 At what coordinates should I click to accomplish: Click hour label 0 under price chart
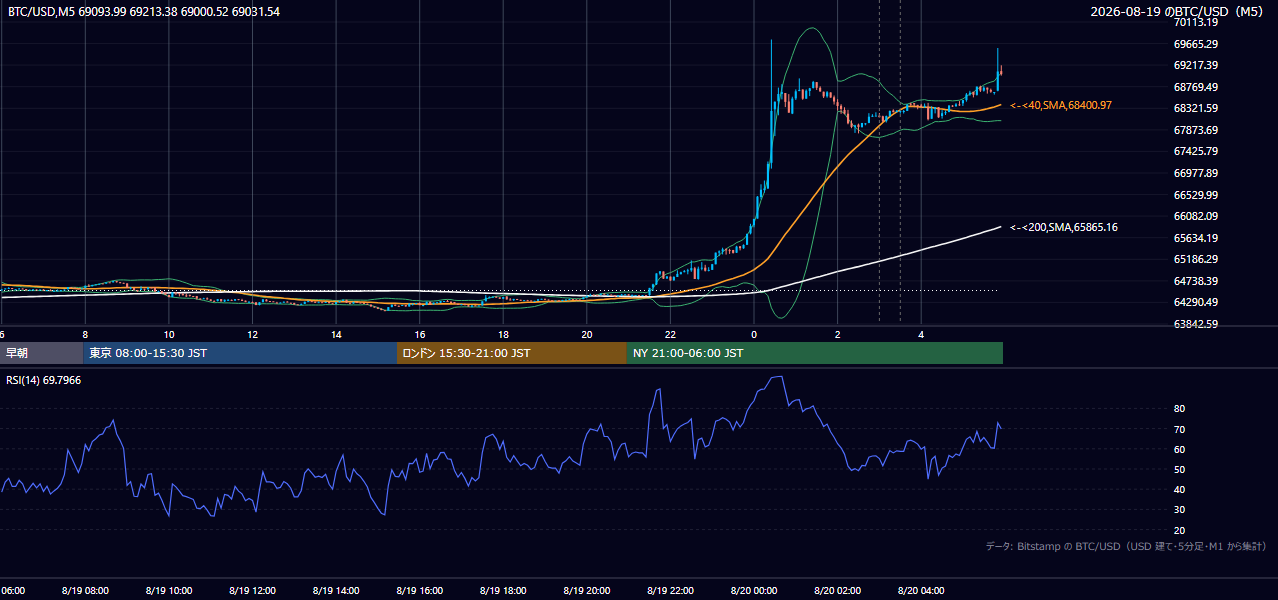click(754, 334)
